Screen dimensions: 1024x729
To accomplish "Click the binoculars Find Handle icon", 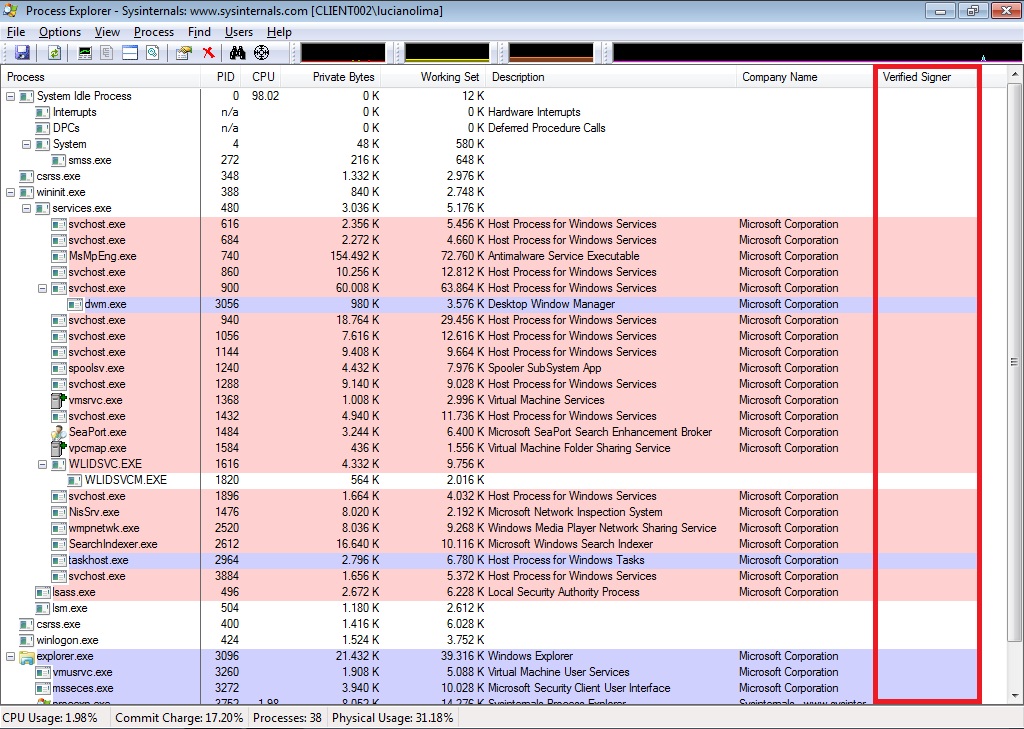I will [237, 53].
